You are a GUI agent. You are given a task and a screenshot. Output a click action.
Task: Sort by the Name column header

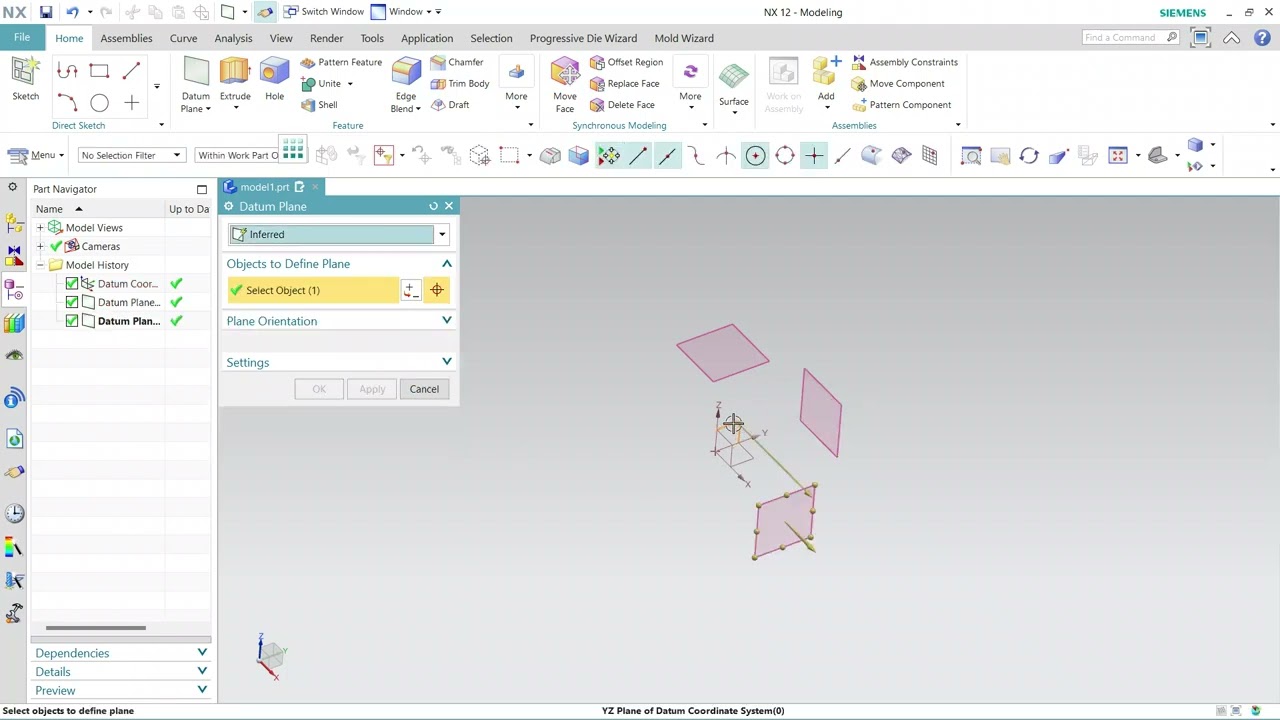pos(49,209)
